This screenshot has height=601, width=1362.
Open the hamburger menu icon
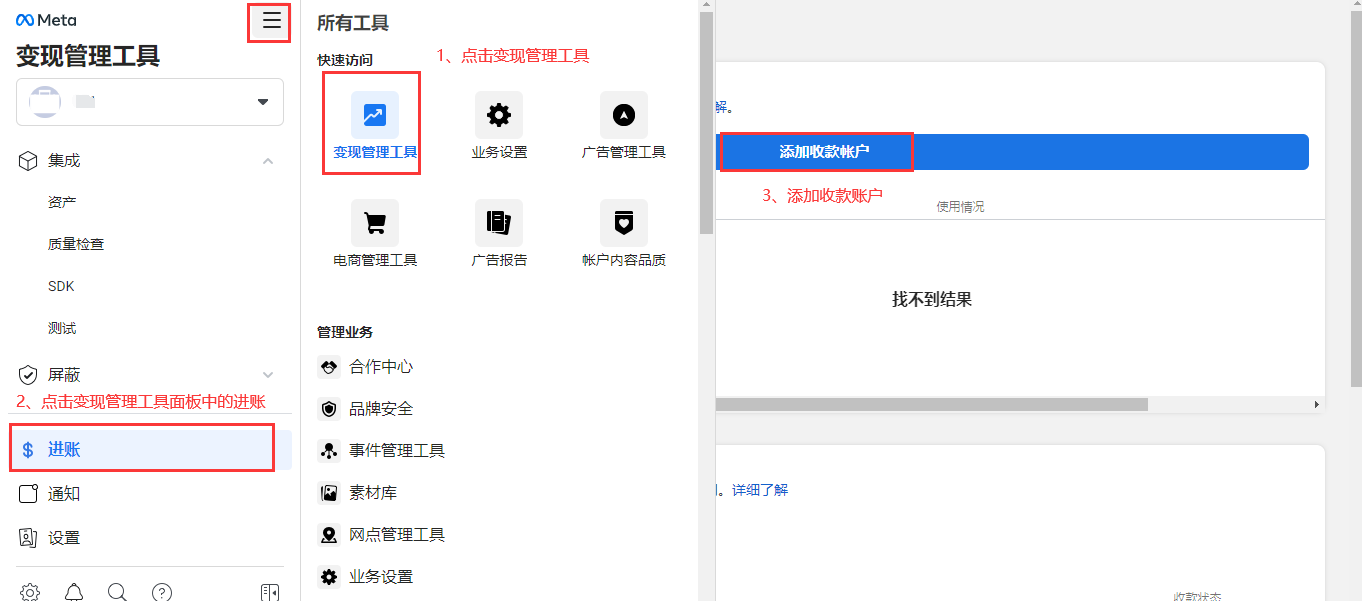coord(271,21)
